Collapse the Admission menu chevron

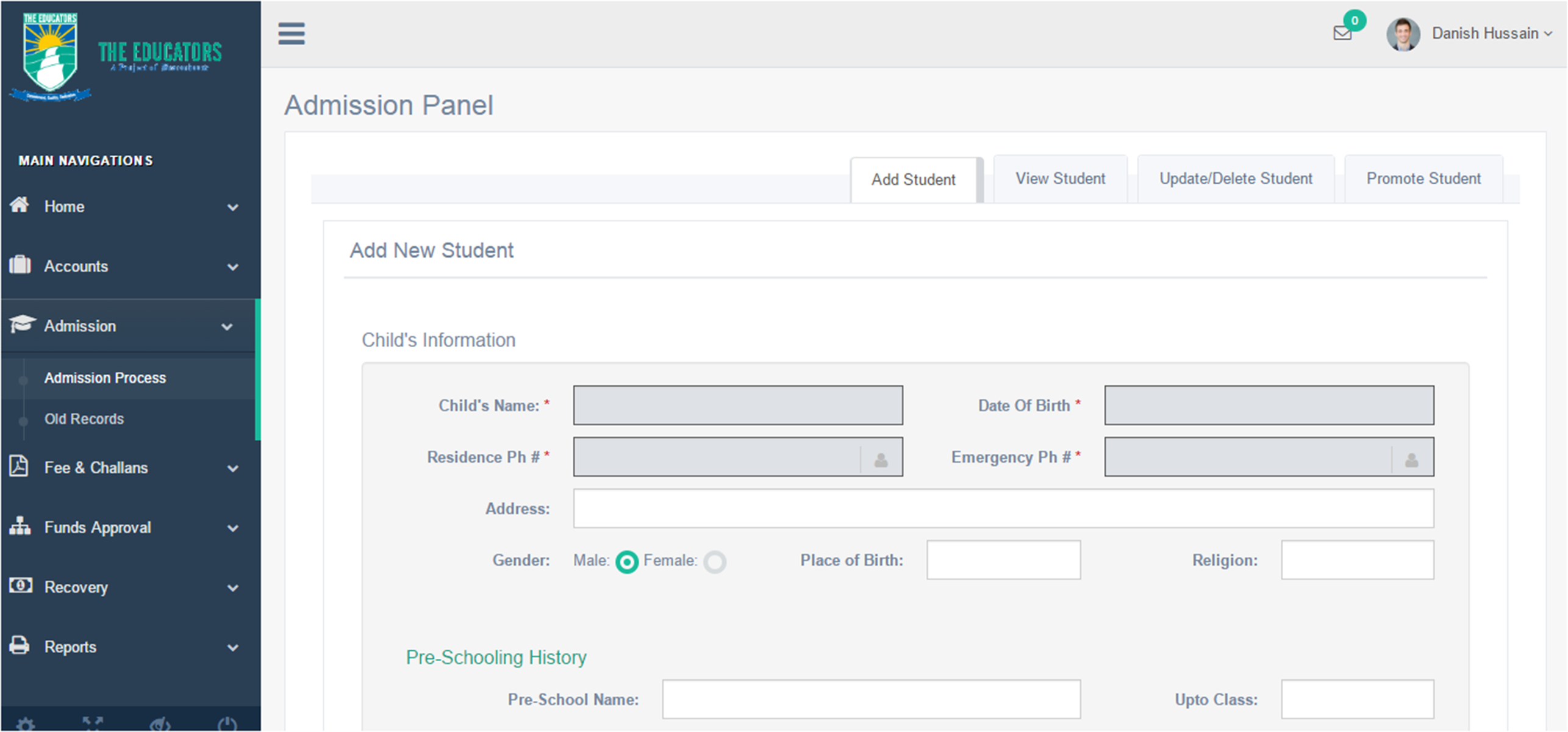pyautogui.click(x=227, y=327)
